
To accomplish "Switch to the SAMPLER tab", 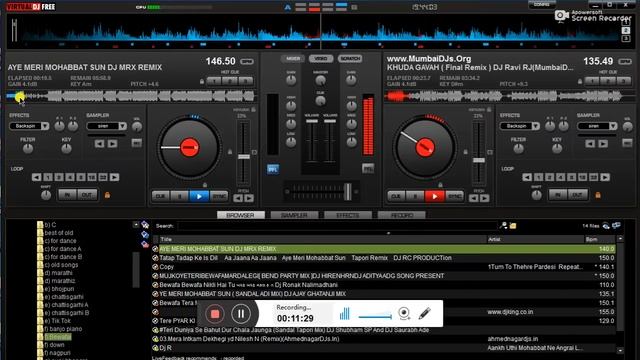I will click(294, 215).
